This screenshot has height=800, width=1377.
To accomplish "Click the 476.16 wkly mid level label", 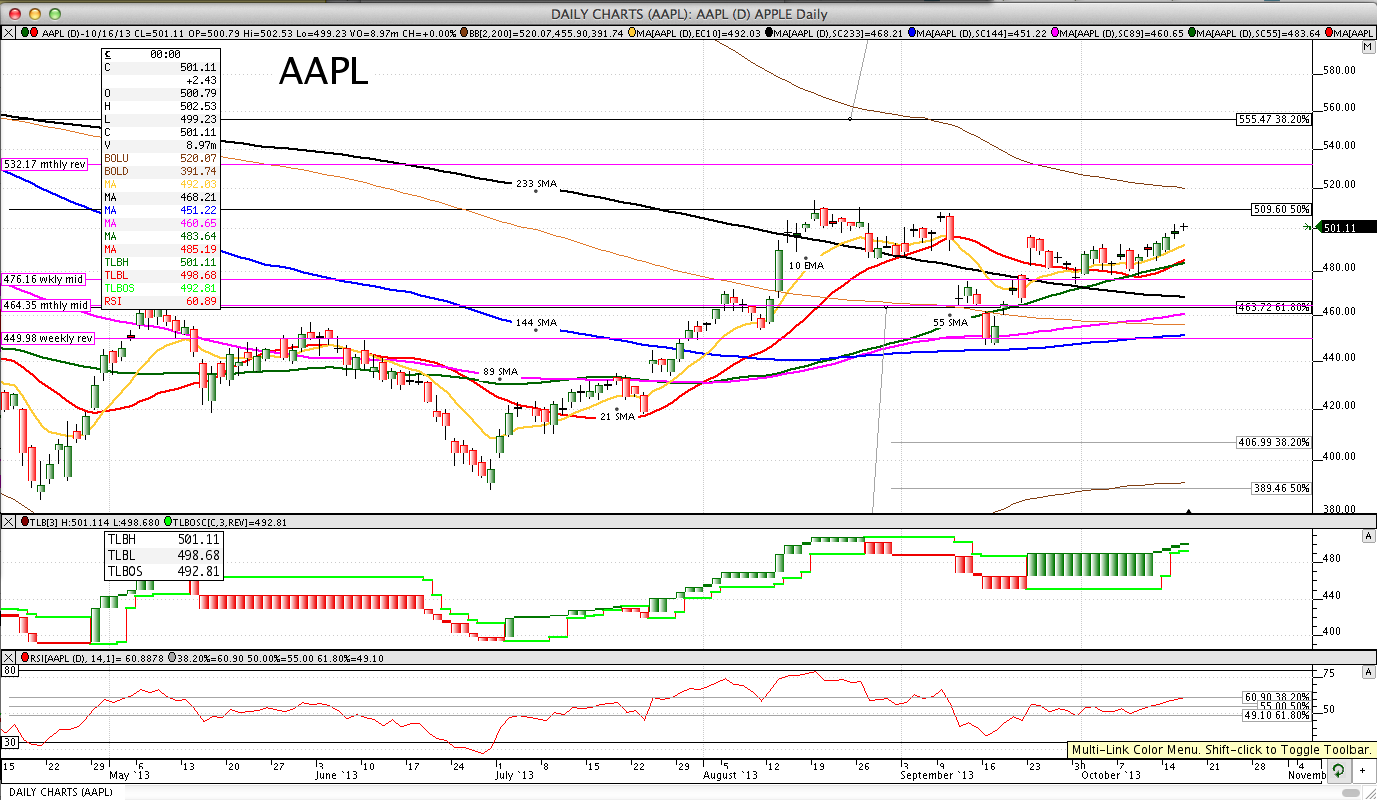I will pos(45,279).
